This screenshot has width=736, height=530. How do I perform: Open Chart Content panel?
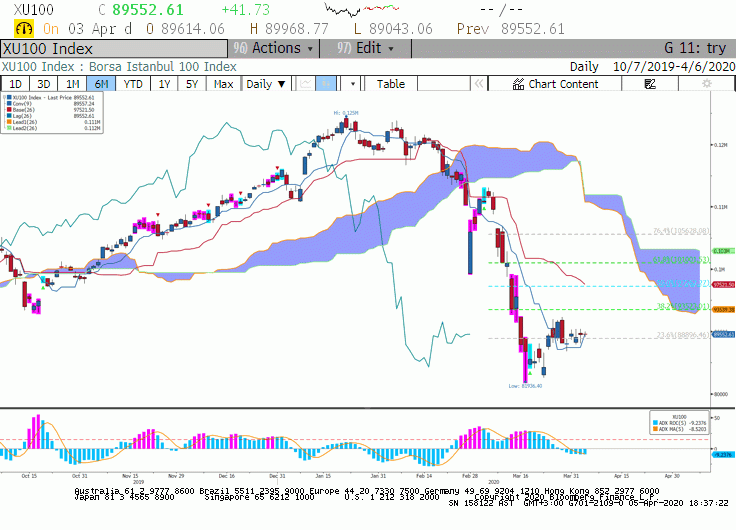pos(555,84)
